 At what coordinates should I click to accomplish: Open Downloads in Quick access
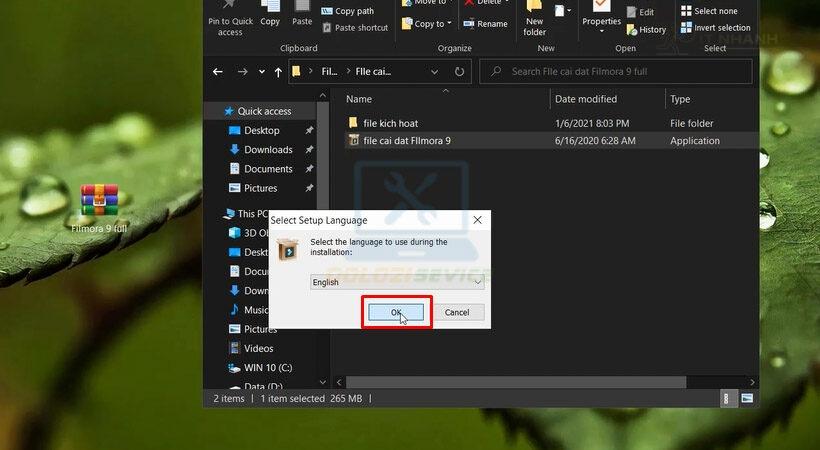268,150
